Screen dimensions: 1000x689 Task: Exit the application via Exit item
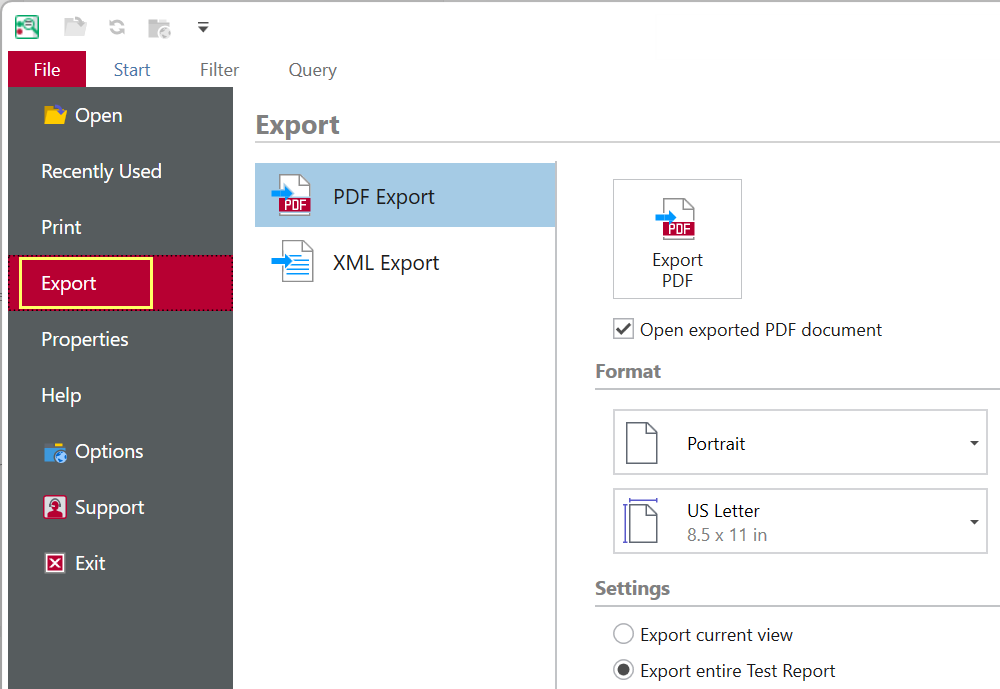pyautogui.click(x=89, y=563)
